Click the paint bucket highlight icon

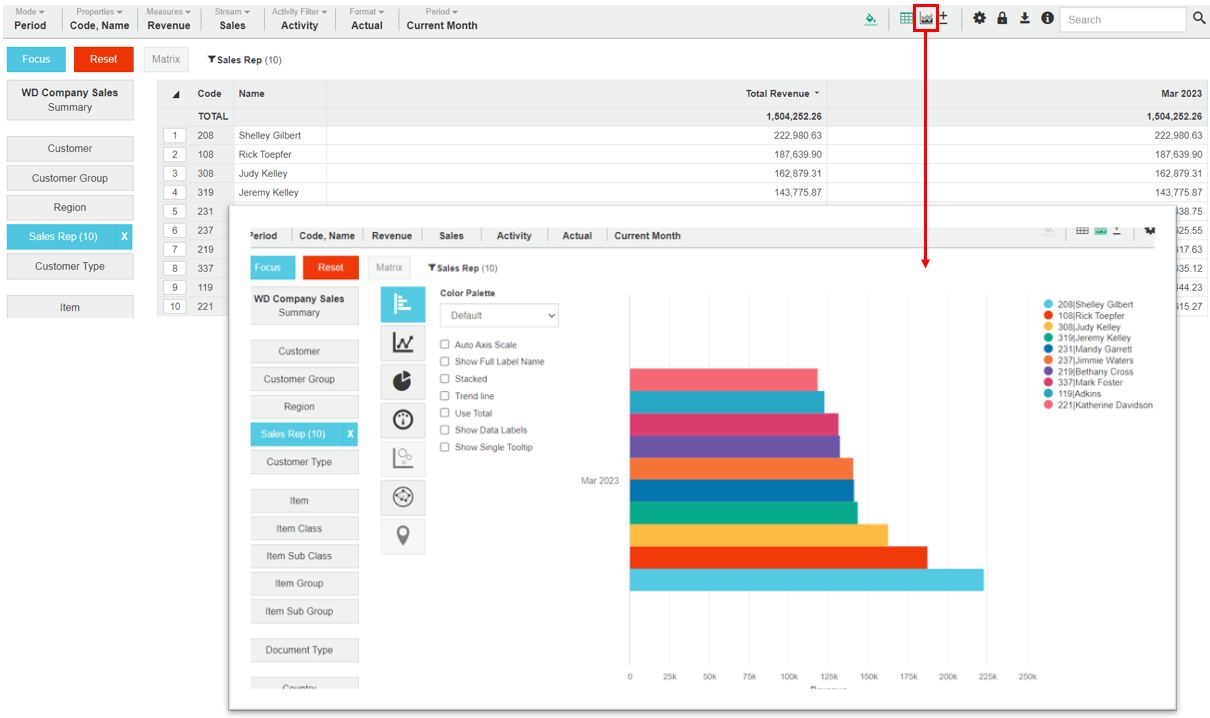(871, 18)
